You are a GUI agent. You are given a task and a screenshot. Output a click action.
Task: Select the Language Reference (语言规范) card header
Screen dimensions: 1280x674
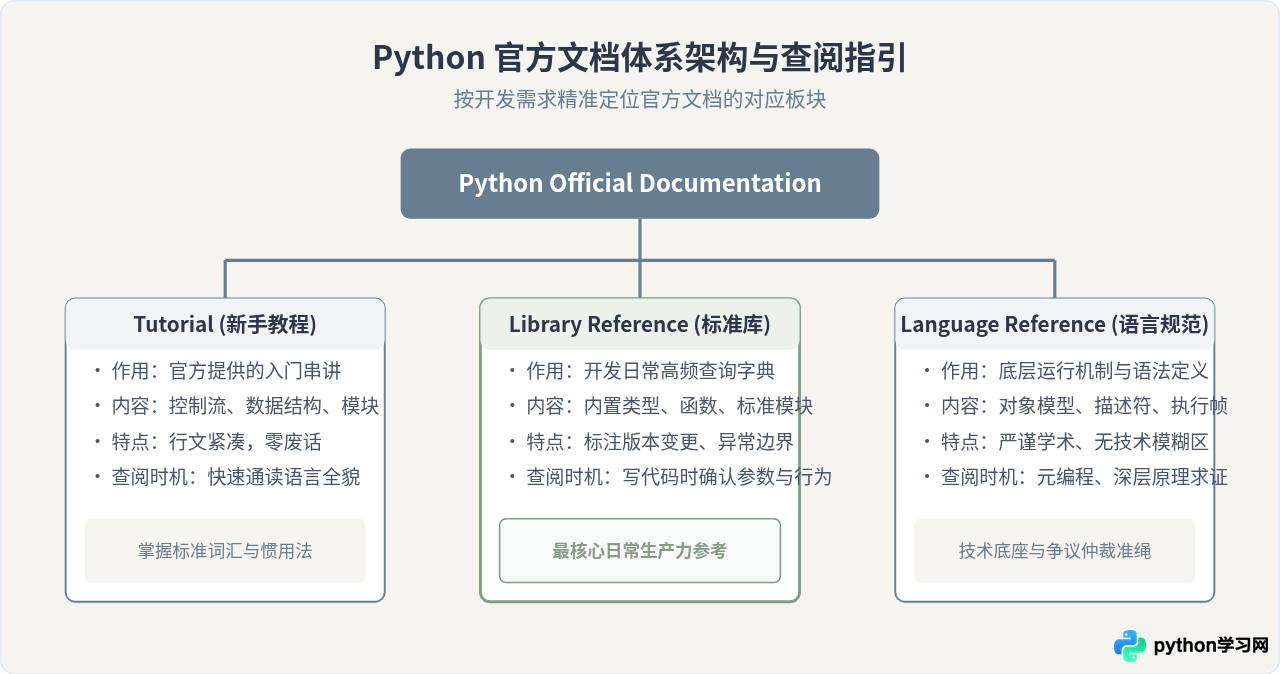1055,324
